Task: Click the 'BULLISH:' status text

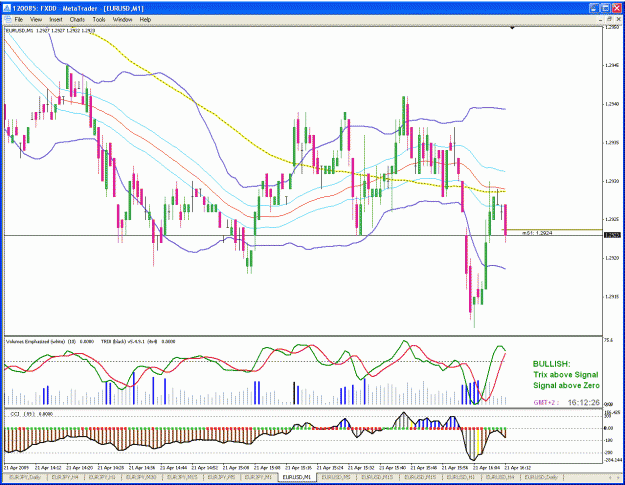Action: tap(552, 364)
